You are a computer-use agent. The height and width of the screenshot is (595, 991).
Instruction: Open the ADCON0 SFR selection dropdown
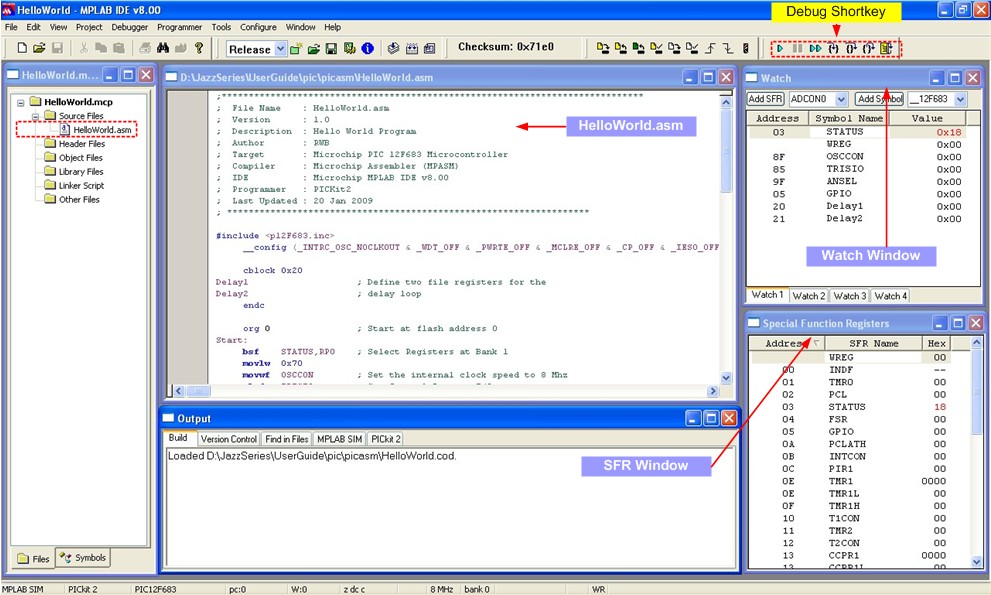pos(841,99)
